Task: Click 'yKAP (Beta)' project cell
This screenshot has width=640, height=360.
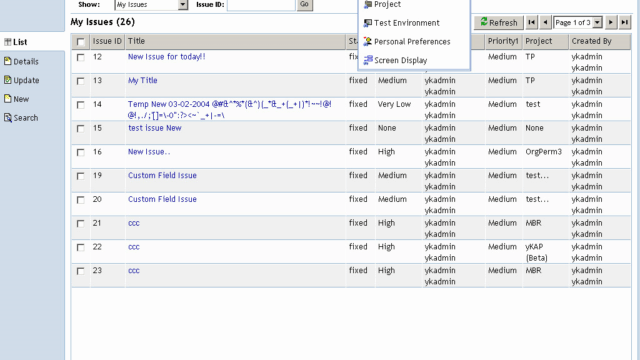Action: [x=536, y=252]
